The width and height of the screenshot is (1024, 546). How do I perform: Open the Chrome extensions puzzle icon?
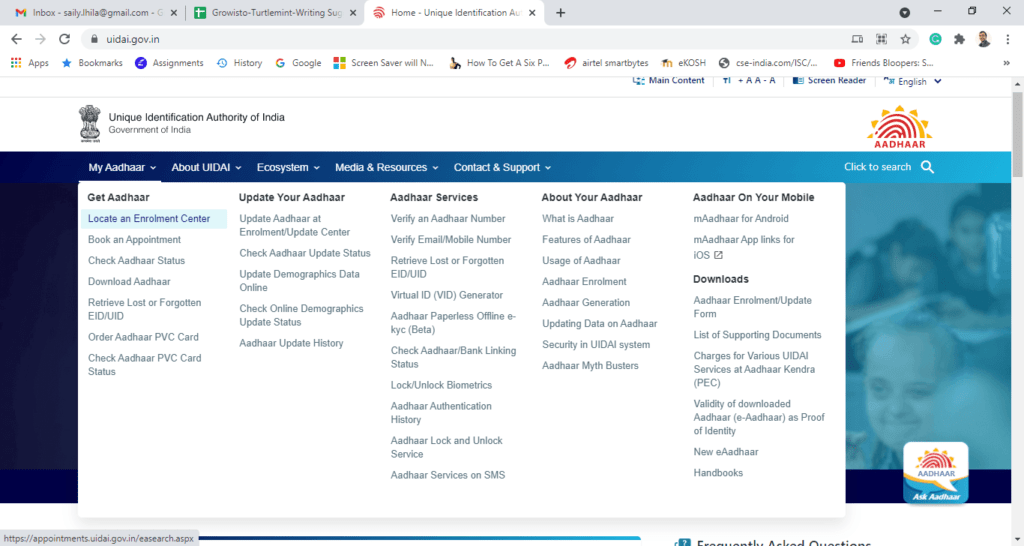point(959,39)
